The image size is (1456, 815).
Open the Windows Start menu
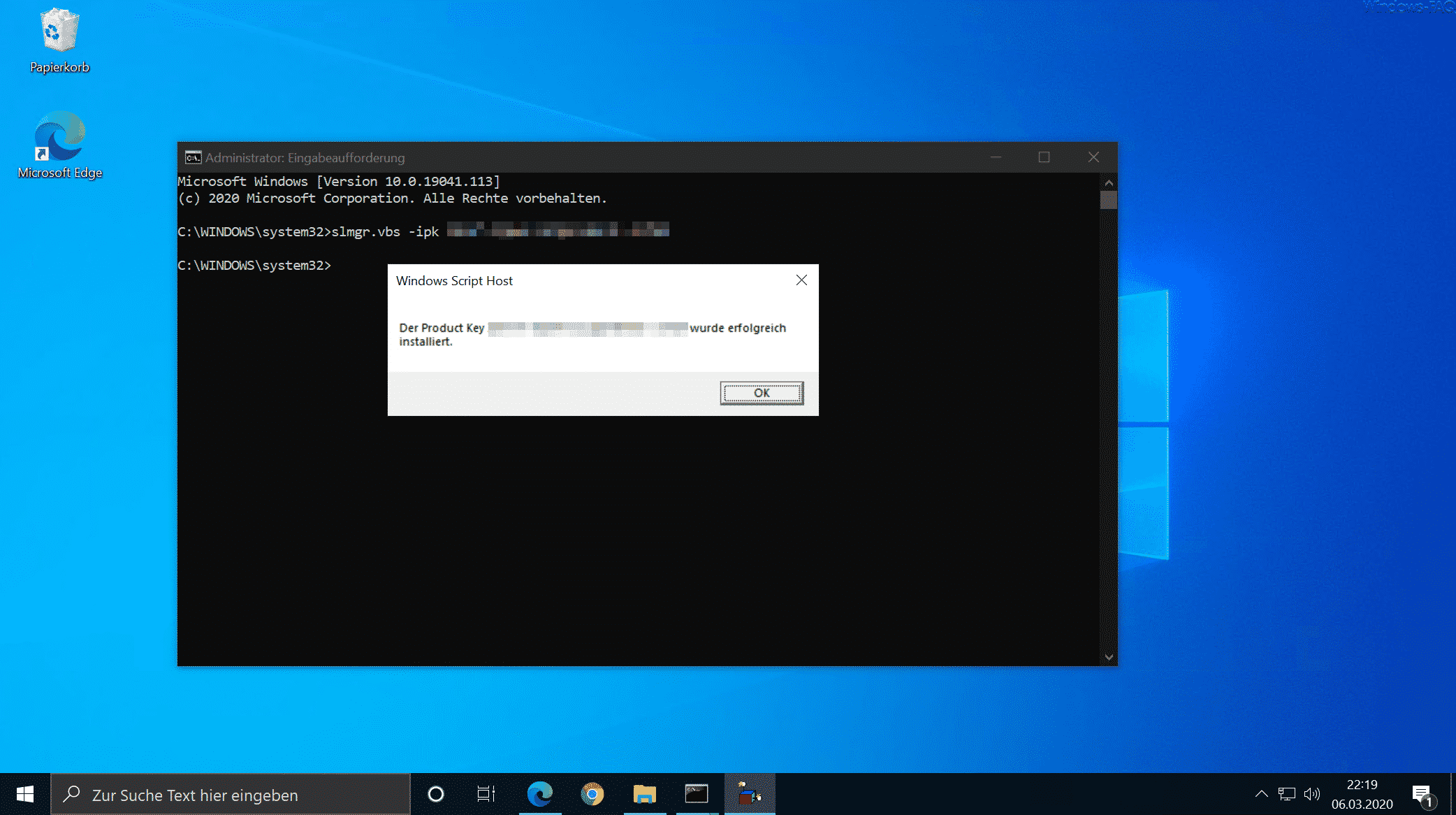coord(25,794)
